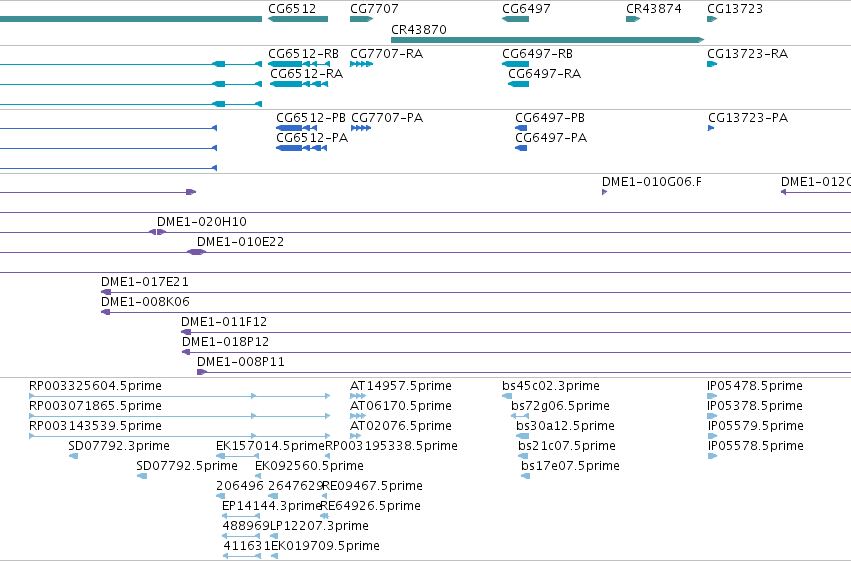
Task: Click the DME1-008K06 feature label
Action: 145,302
